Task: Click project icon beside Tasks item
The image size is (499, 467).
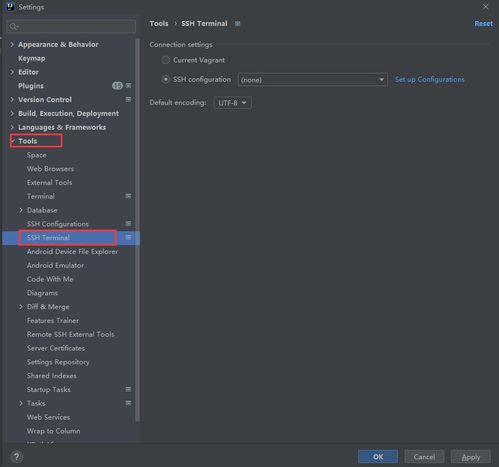Action: tap(128, 403)
